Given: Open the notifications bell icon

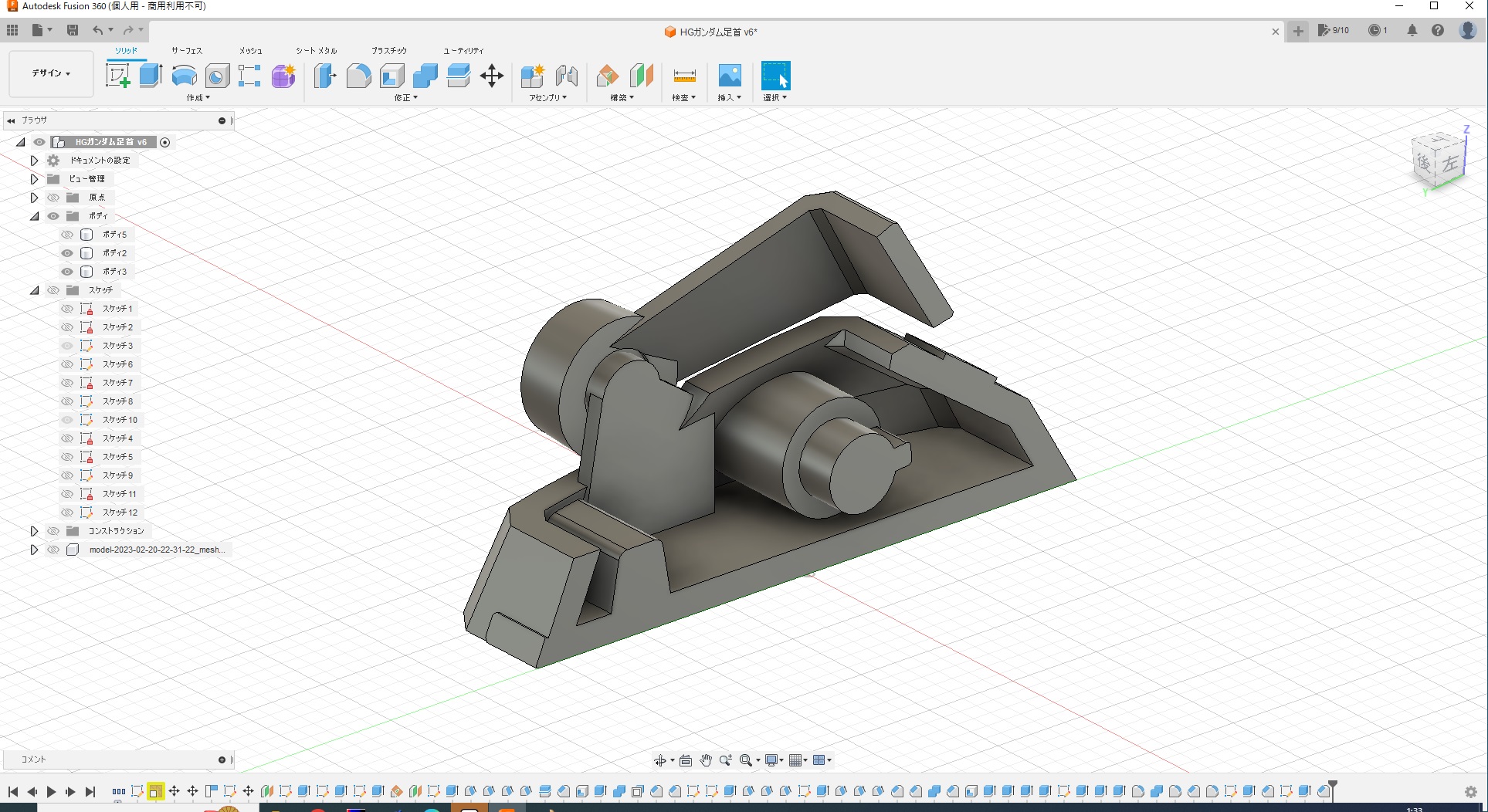Looking at the screenshot, I should coord(1412,30).
